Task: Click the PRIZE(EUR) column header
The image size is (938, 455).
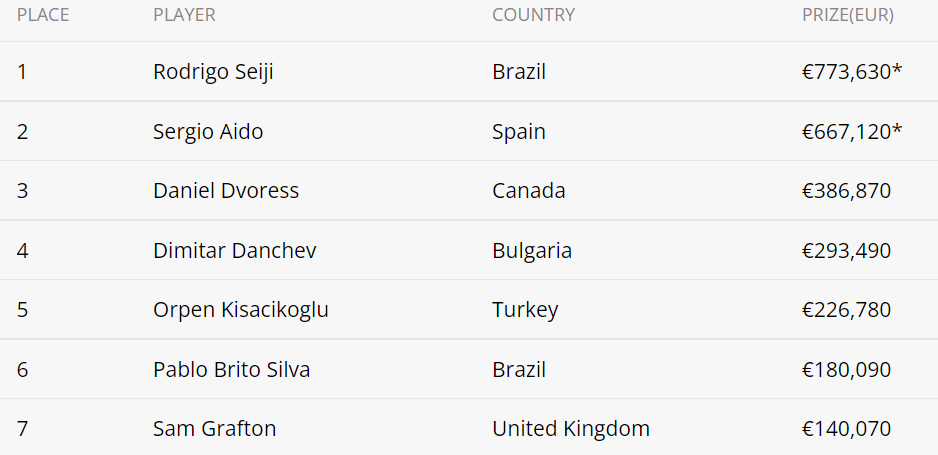Action: [x=848, y=15]
